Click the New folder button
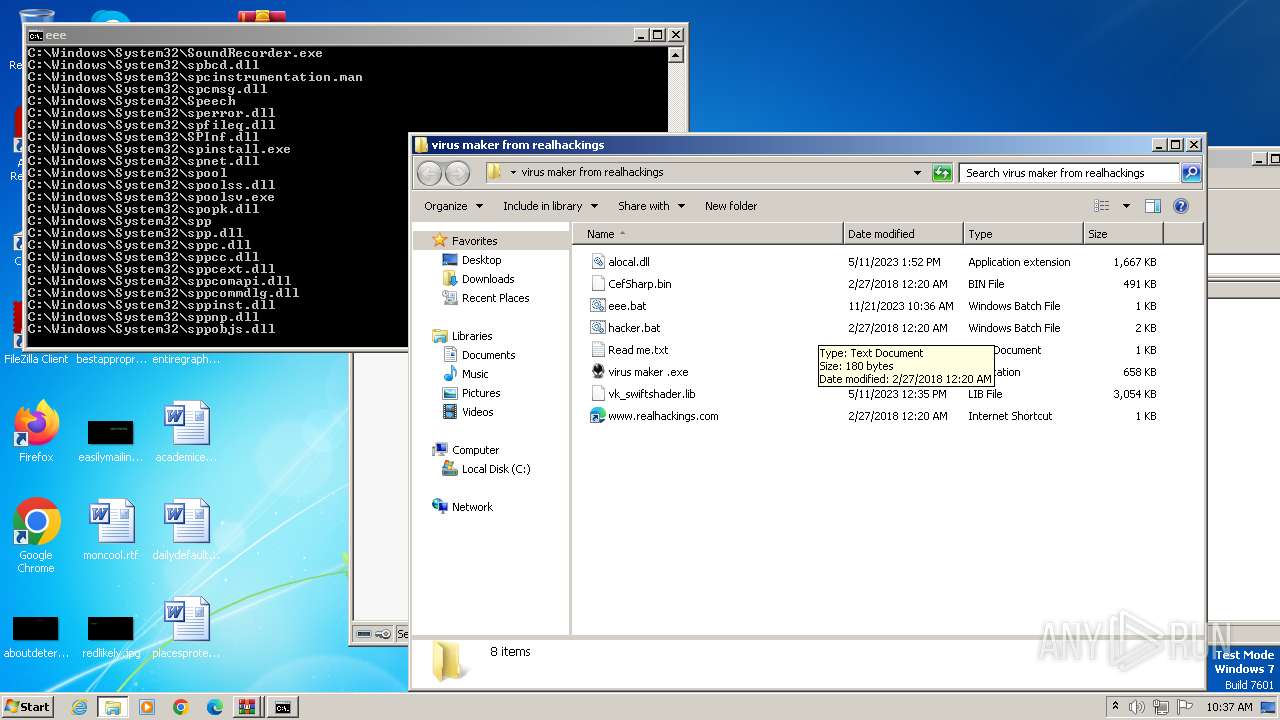Screen dimensions: 1280x720 point(731,206)
